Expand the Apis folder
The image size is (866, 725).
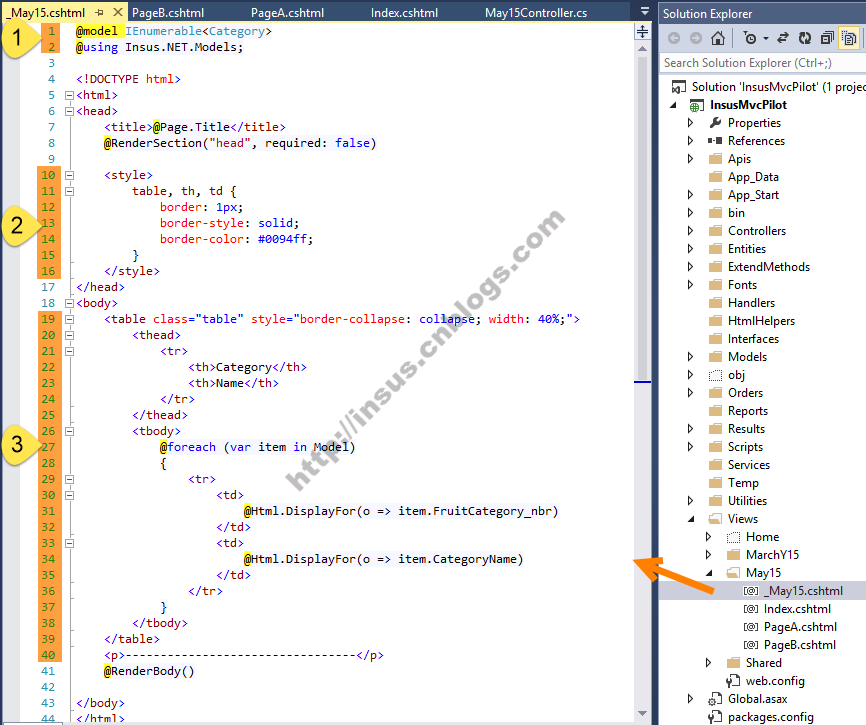click(690, 158)
